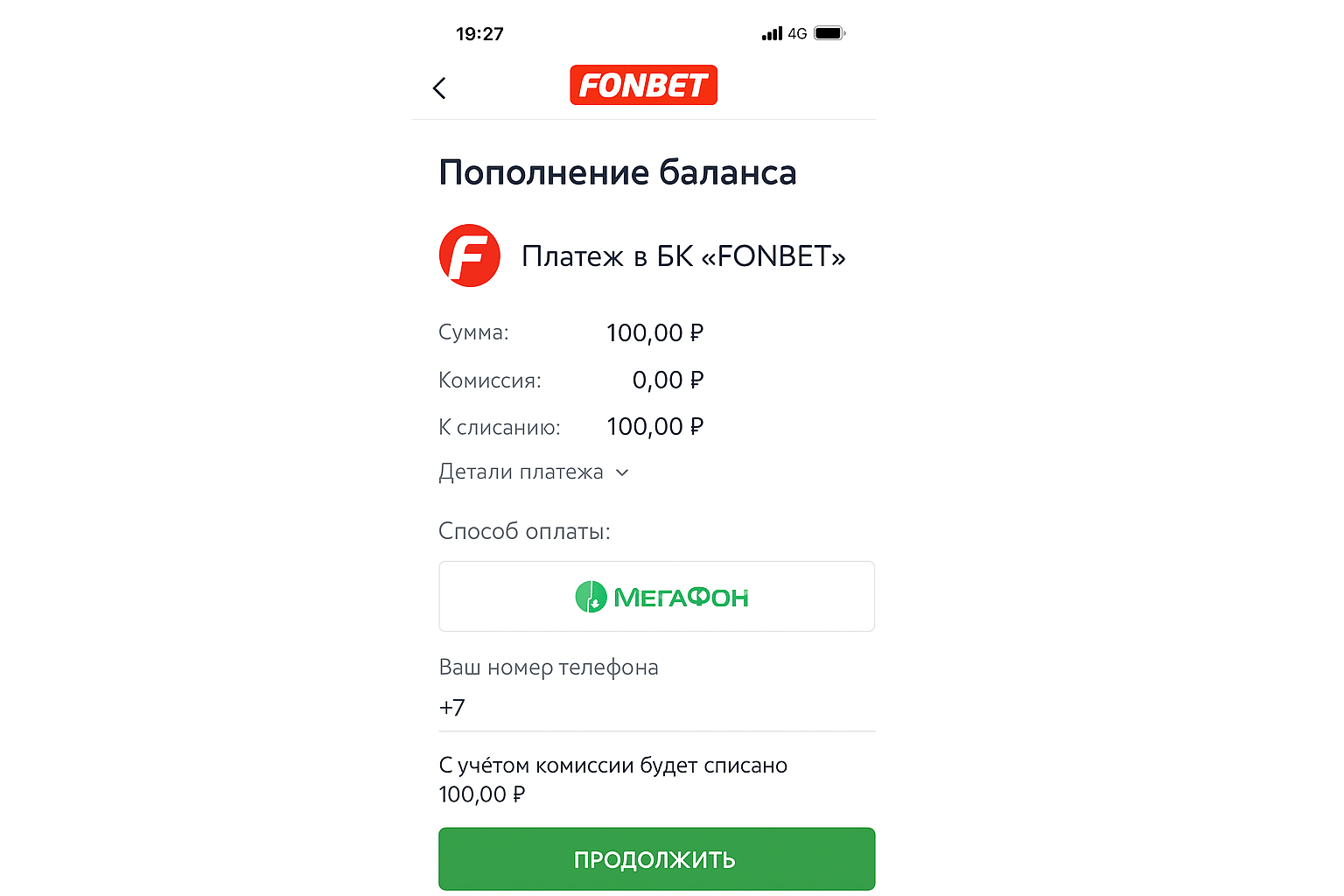The image size is (1344, 896).
Task: Tap the back arrow in the header
Action: (439, 88)
